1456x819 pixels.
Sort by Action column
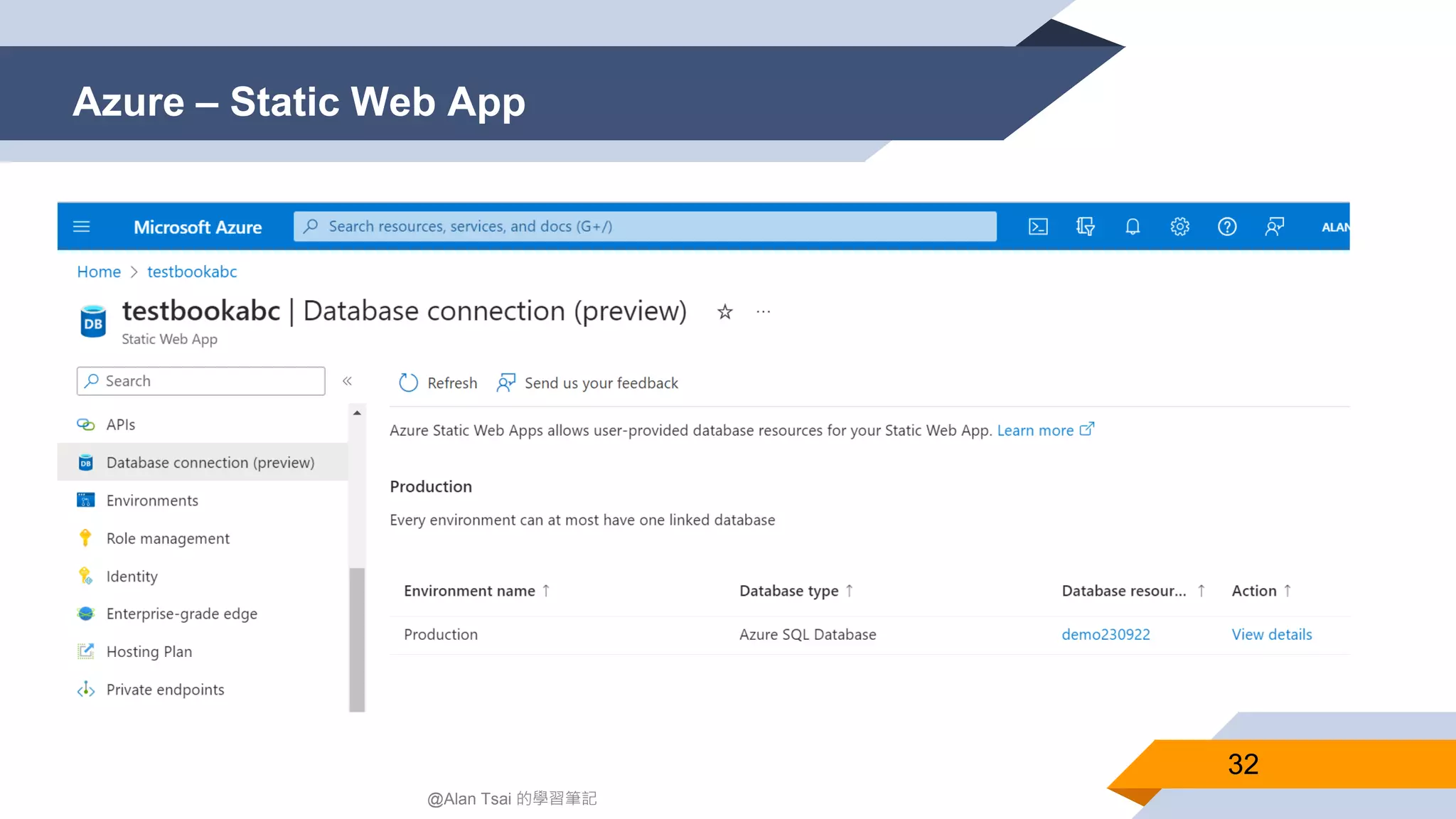pos(1262,591)
